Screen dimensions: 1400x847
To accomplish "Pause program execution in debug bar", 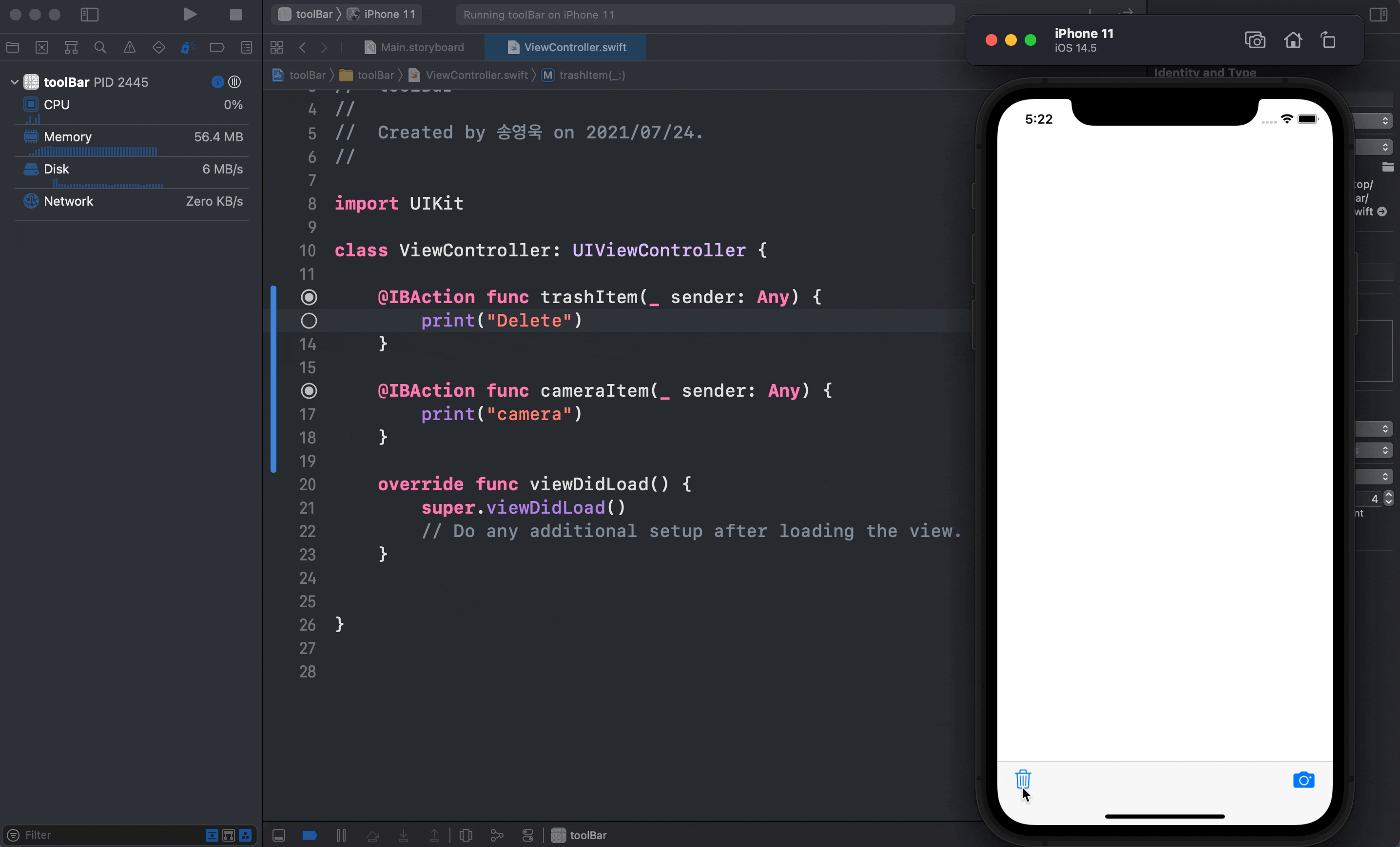I will pyautogui.click(x=341, y=835).
